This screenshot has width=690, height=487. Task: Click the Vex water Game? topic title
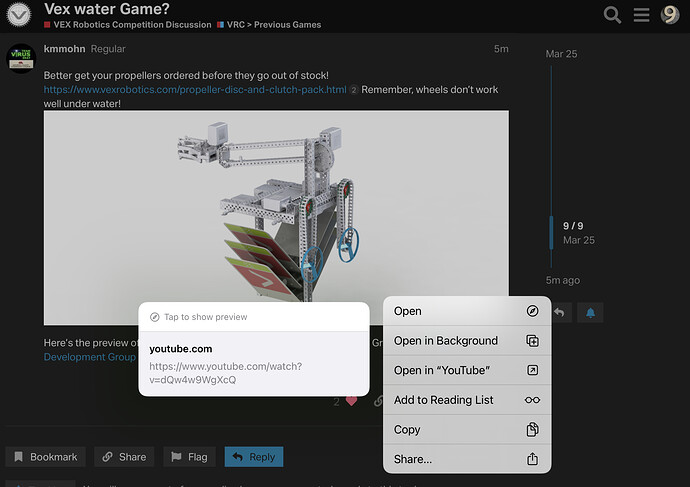[106, 8]
